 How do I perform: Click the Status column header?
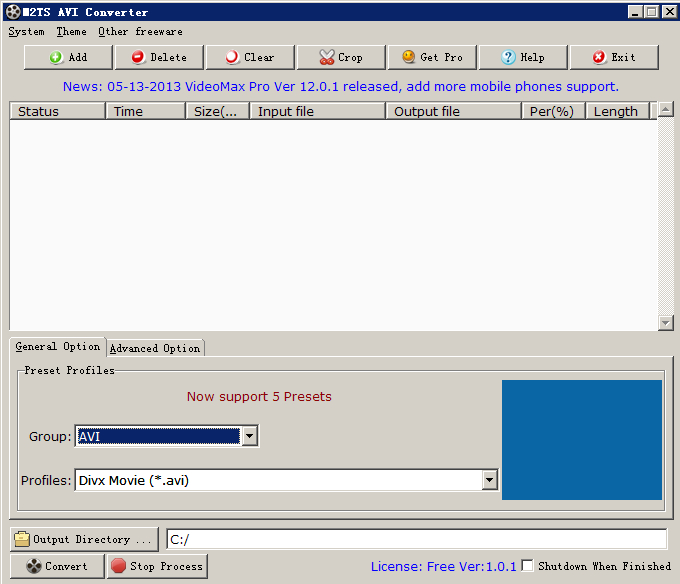point(57,111)
